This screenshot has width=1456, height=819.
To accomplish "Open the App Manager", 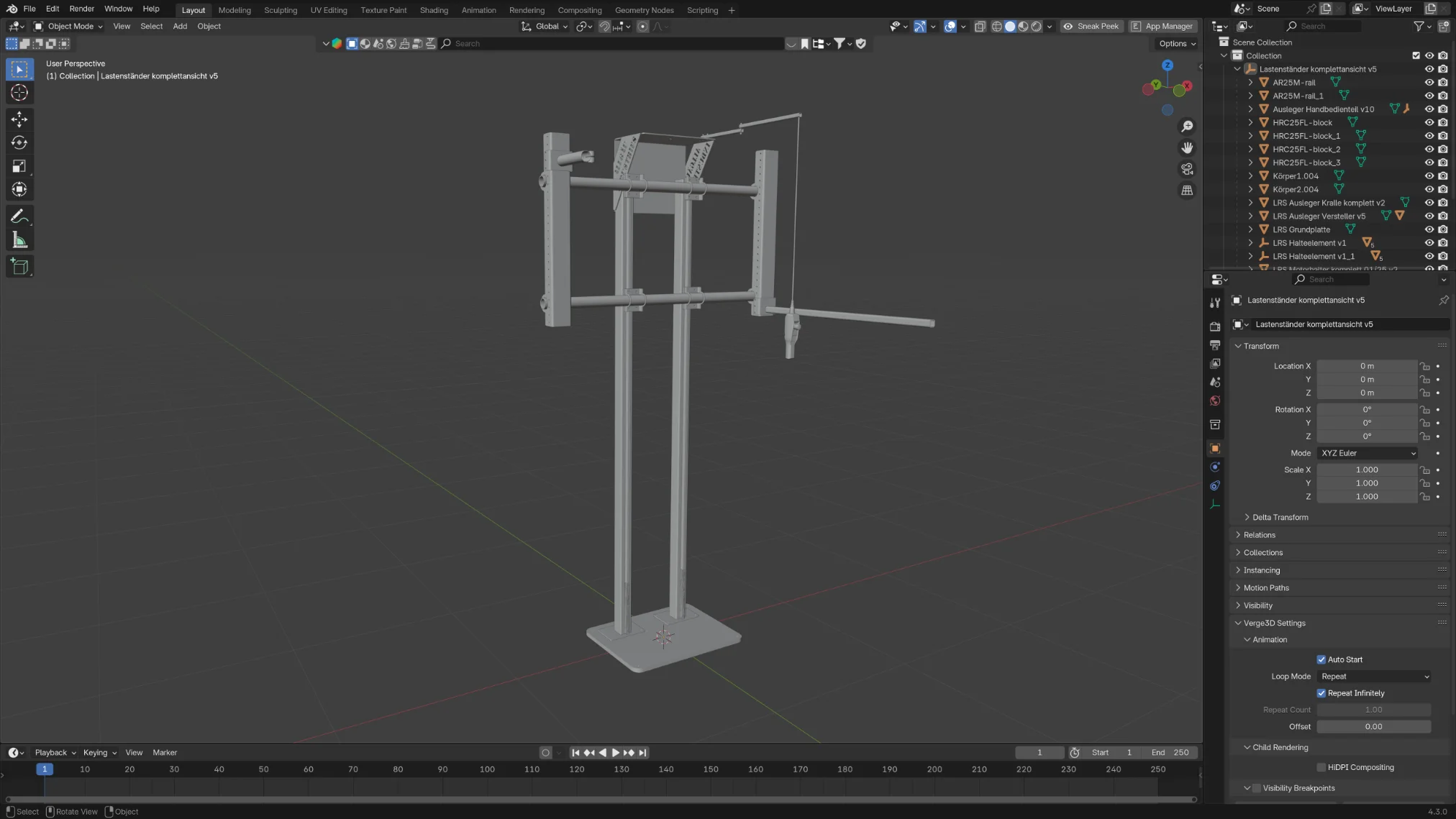I will tap(1162, 26).
